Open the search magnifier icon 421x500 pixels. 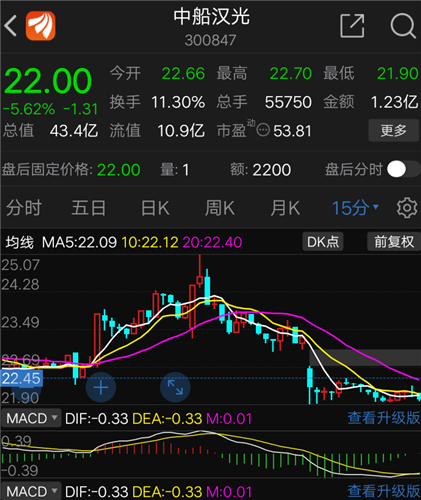click(403, 26)
